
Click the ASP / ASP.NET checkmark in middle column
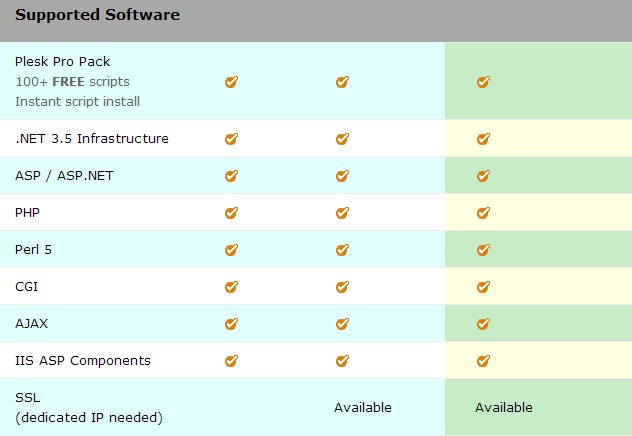(342, 176)
